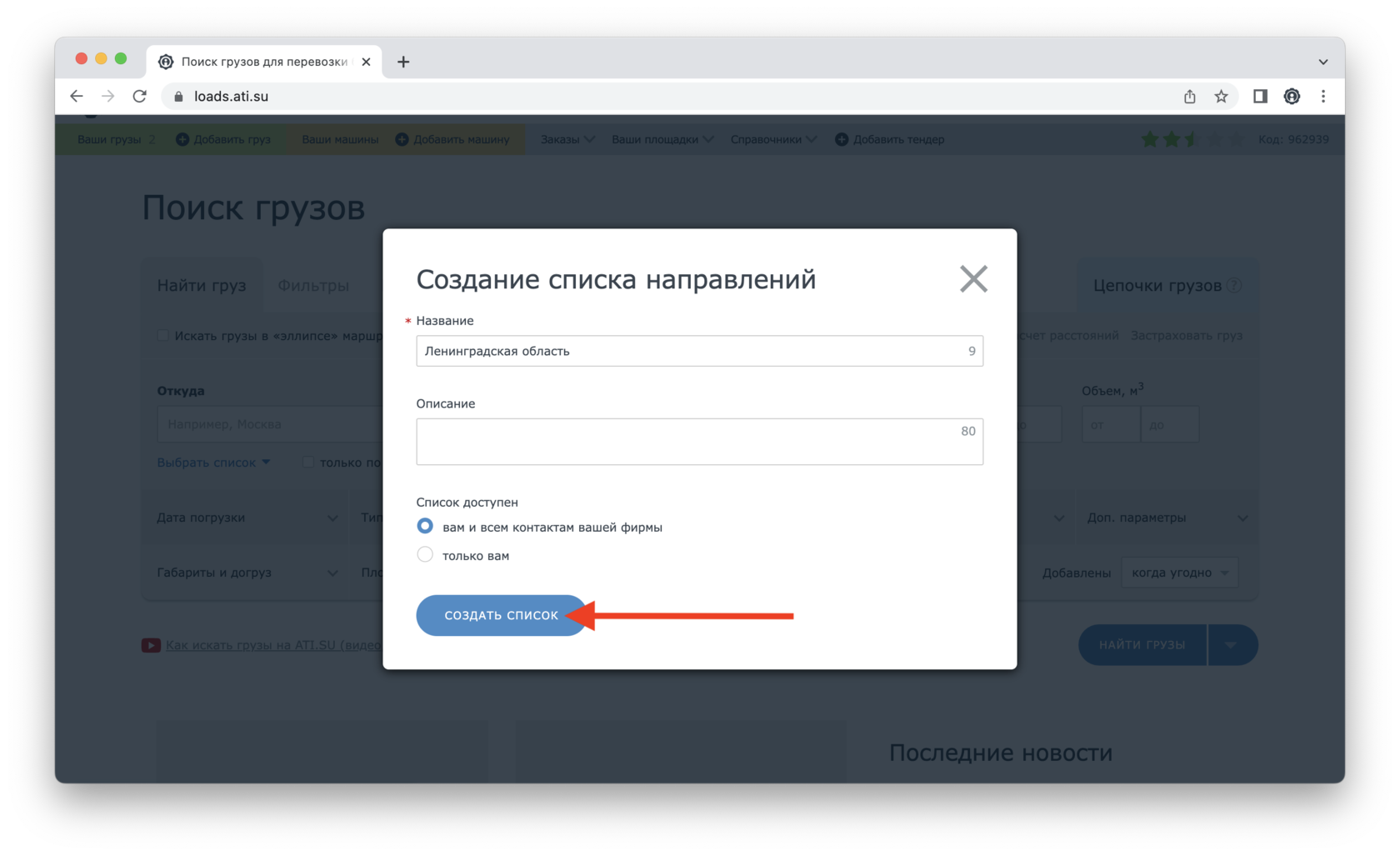Expand the Дата погрузки dropdown
This screenshot has height=856, width=1400.
click(247, 518)
